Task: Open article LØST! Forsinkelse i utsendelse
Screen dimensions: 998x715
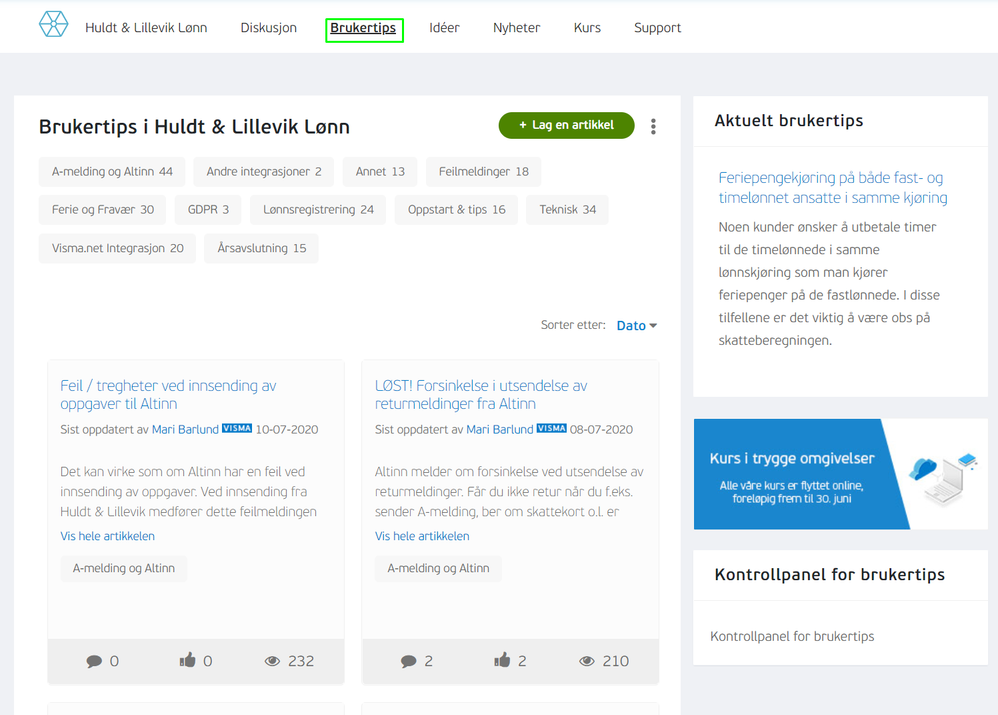Action: coord(481,395)
